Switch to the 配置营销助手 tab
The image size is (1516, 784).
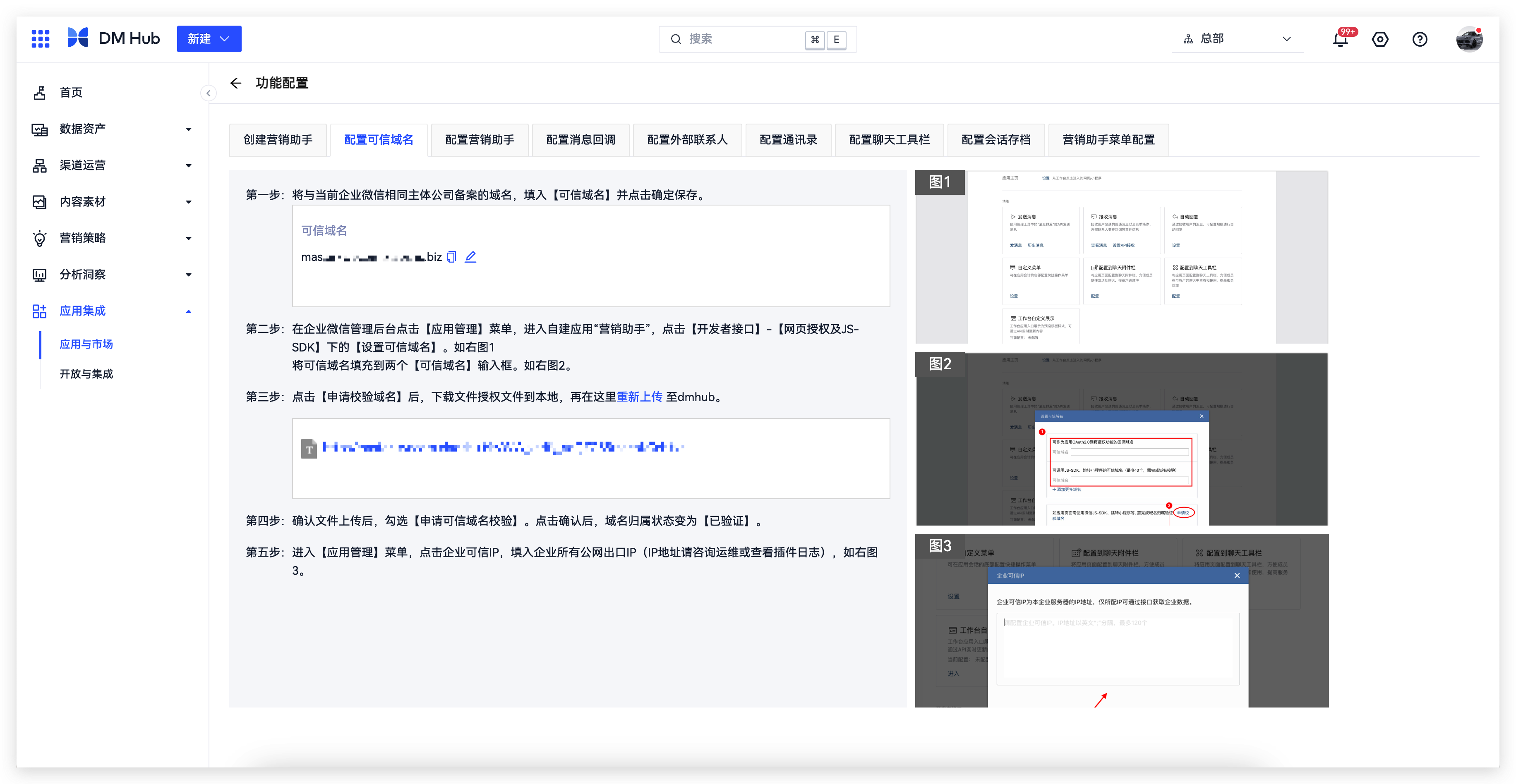(480, 140)
